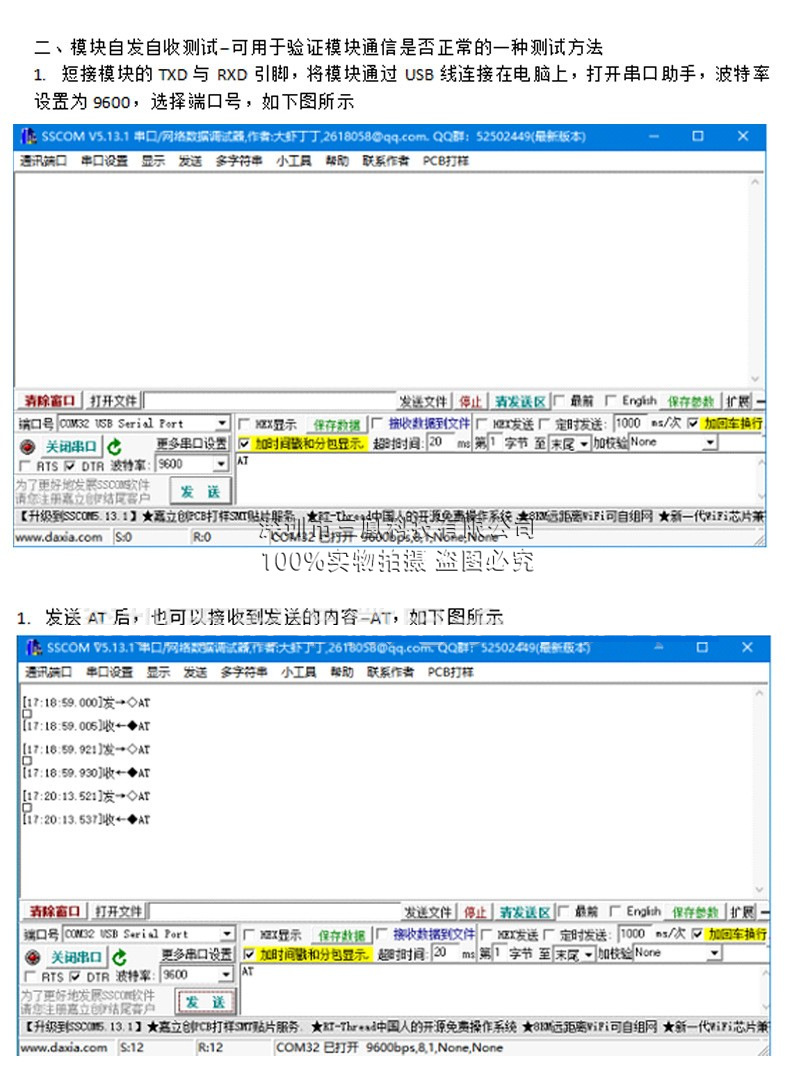
Task: Click 关闭串口 button in AT-log SSCOM window
Action: coord(76,957)
